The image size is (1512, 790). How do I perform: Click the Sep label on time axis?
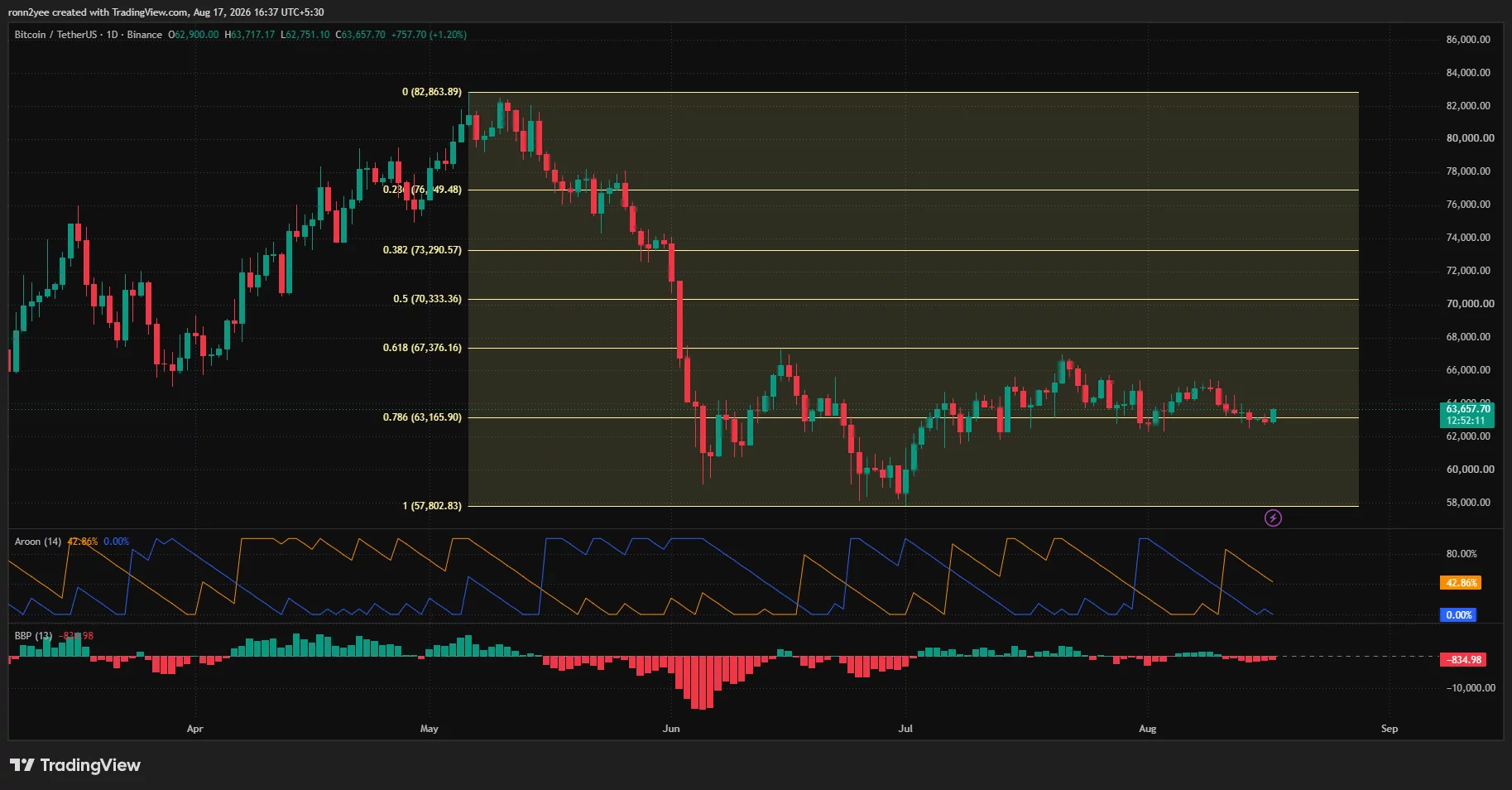tap(1390, 729)
